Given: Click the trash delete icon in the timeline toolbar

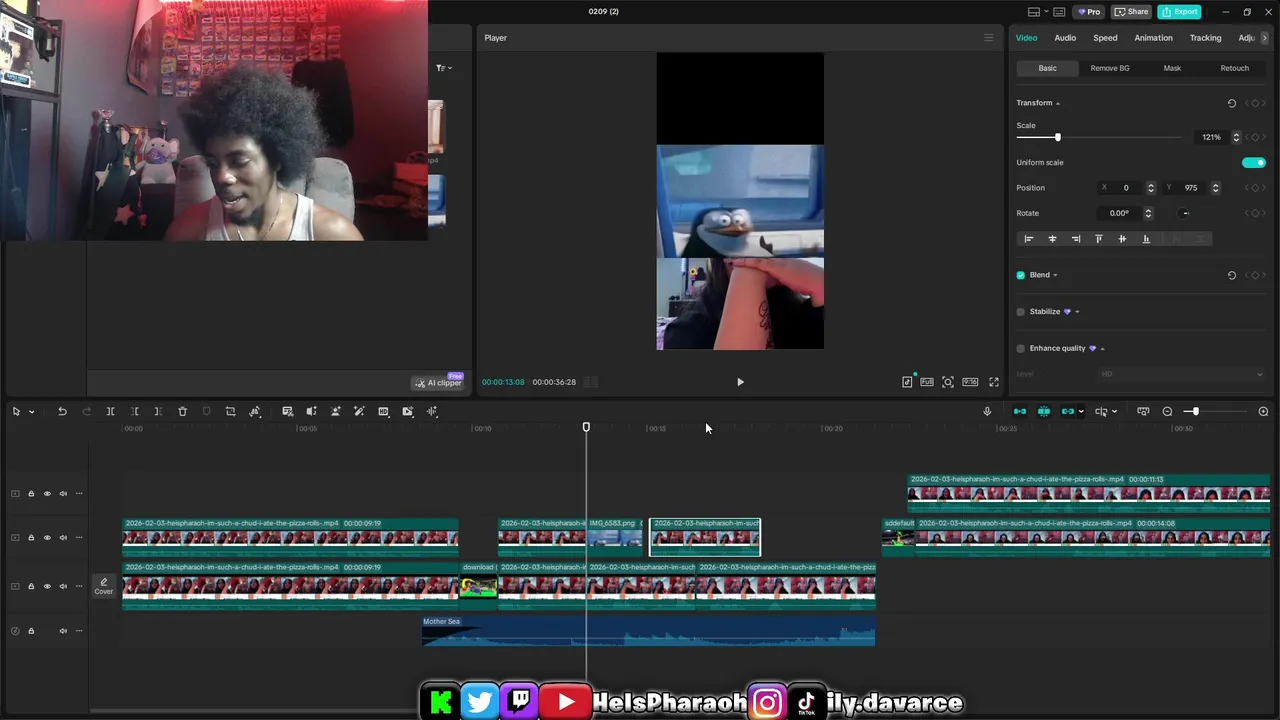Looking at the screenshot, I should pos(182,411).
